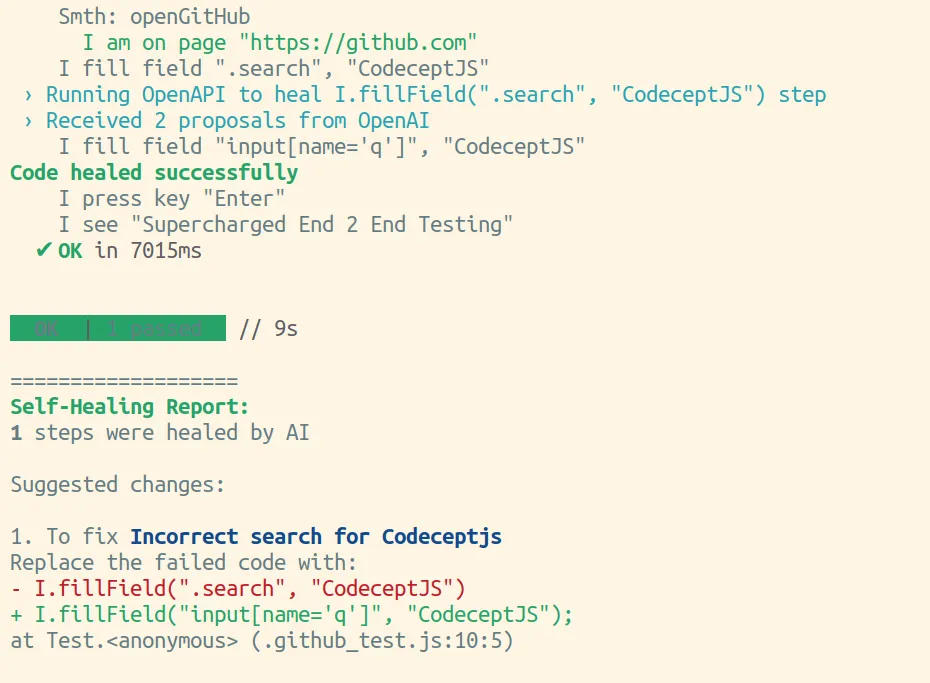The image size is (930, 683).
Task: Click the "Smth: openGitHub" scenario line
Action: pos(154,17)
